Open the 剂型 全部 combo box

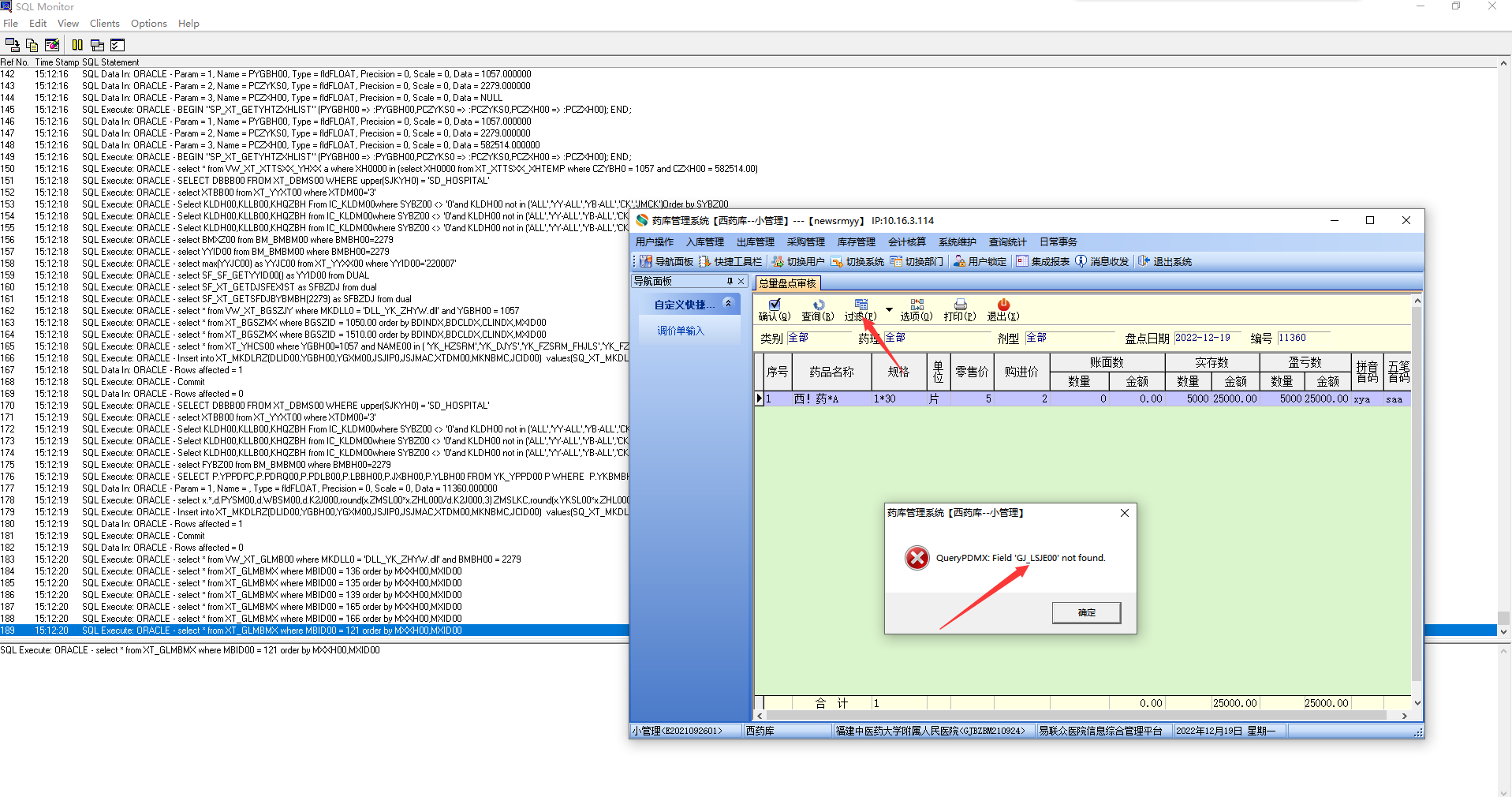(1070, 338)
